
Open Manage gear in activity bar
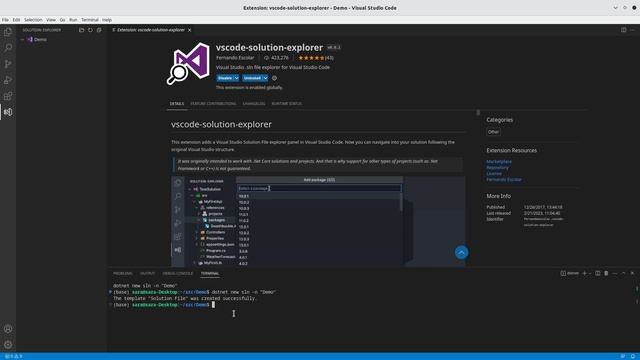click(8, 344)
